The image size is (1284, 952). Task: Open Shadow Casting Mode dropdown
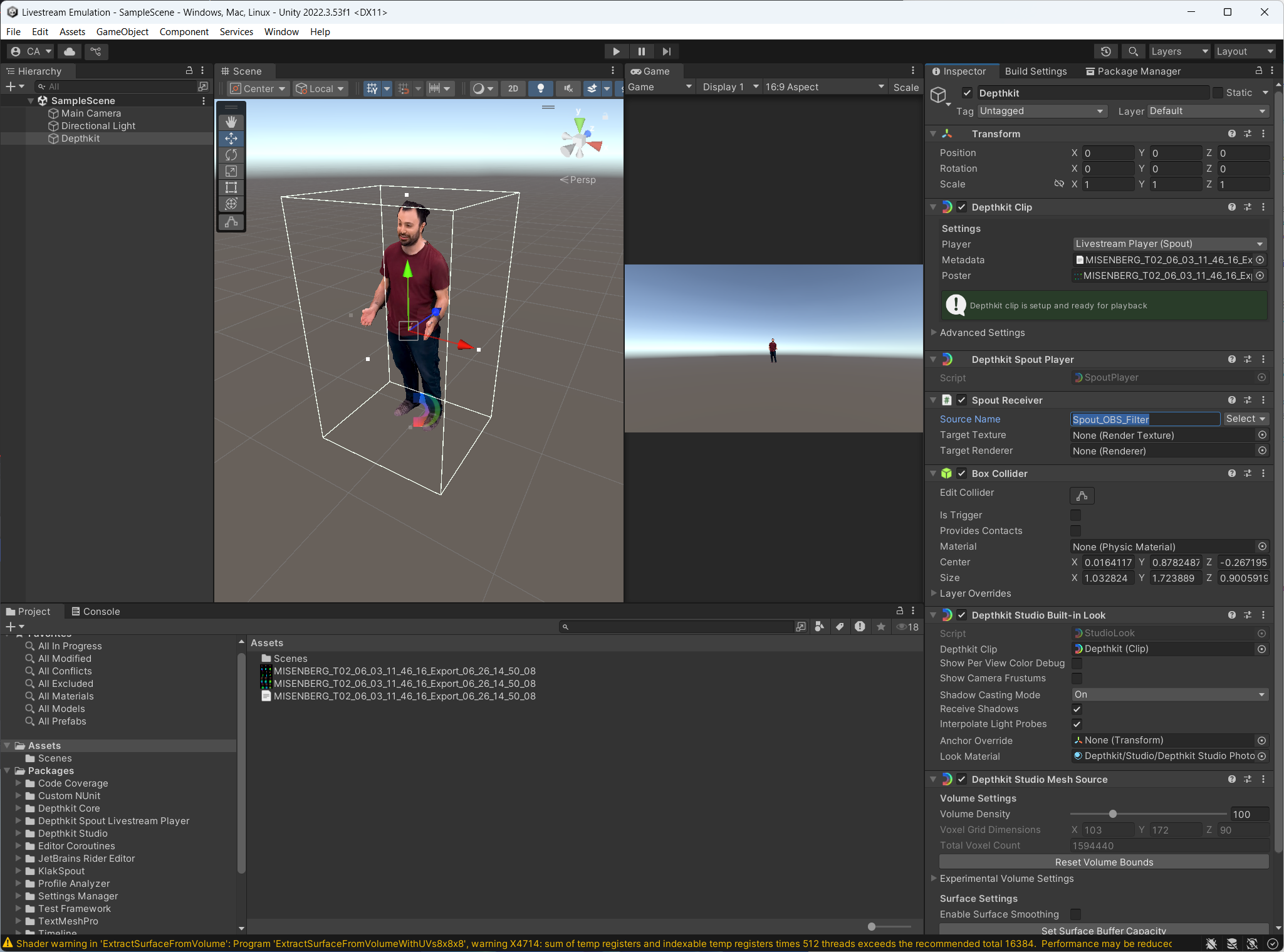point(1169,694)
